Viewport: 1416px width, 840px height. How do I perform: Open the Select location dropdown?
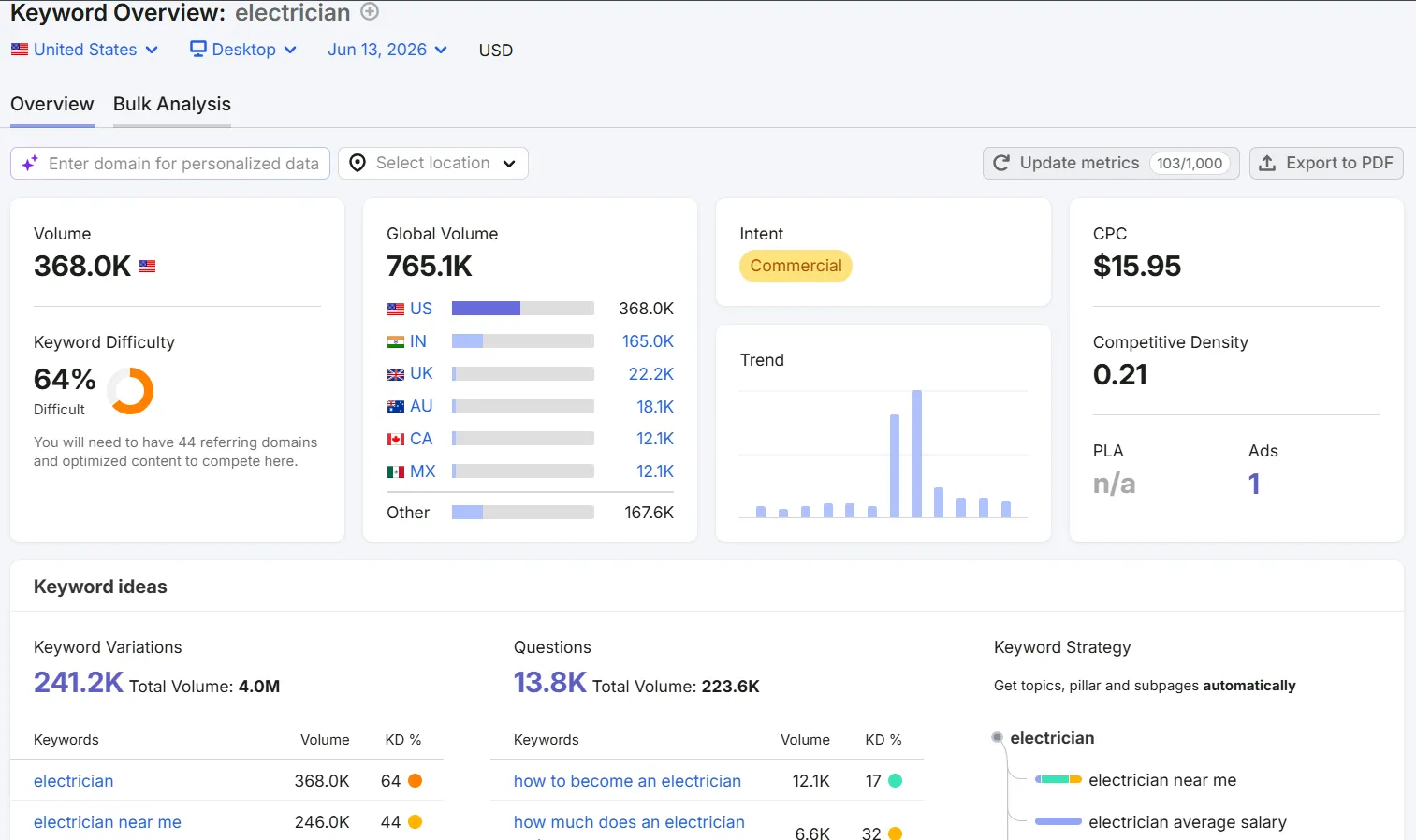(433, 163)
